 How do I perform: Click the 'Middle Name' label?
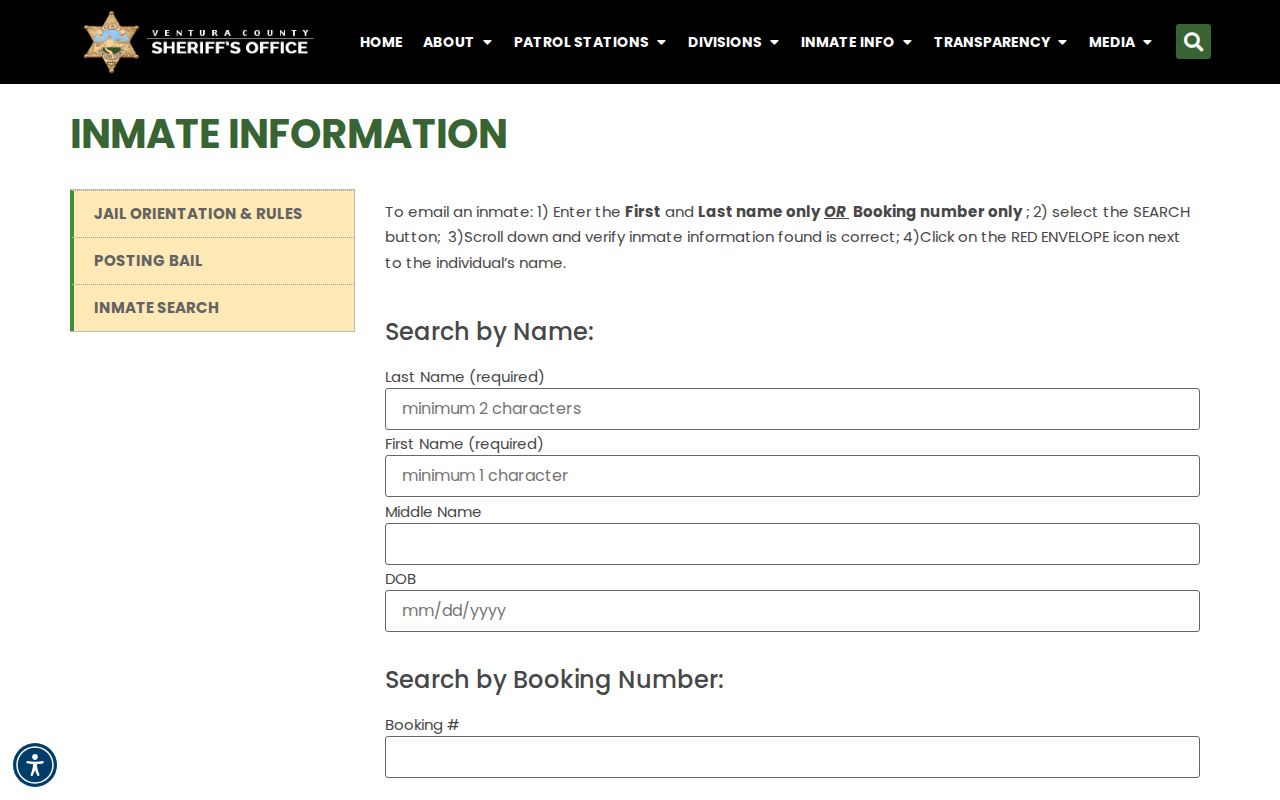coord(433,512)
